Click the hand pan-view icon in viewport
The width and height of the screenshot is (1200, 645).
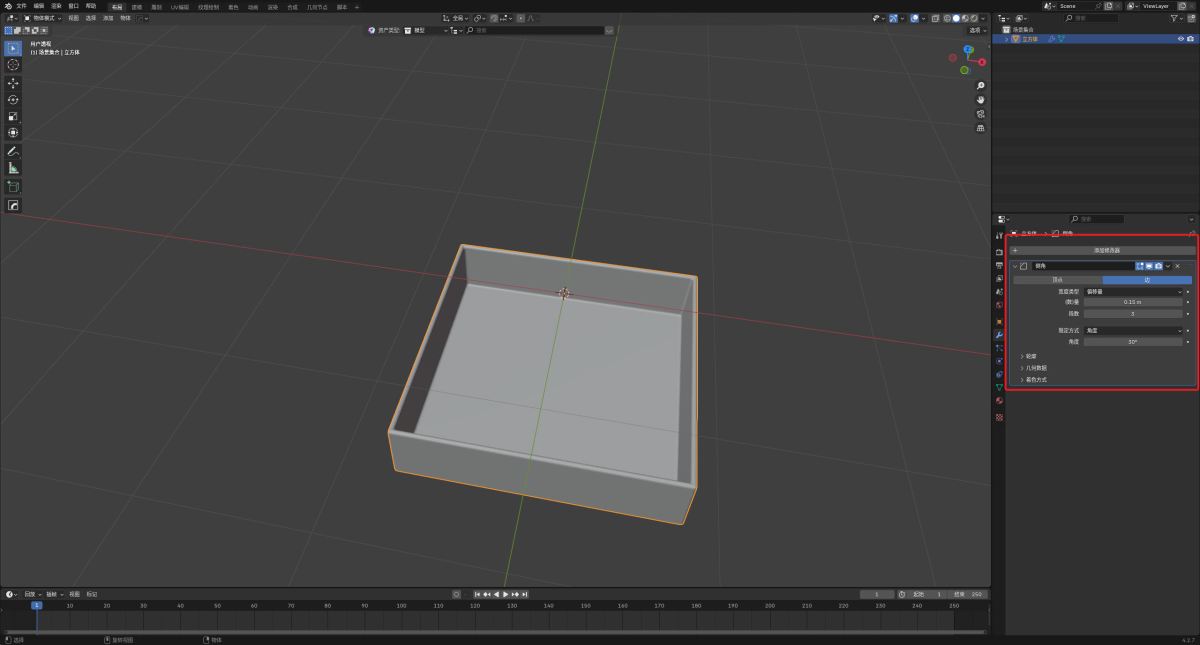pos(980,99)
